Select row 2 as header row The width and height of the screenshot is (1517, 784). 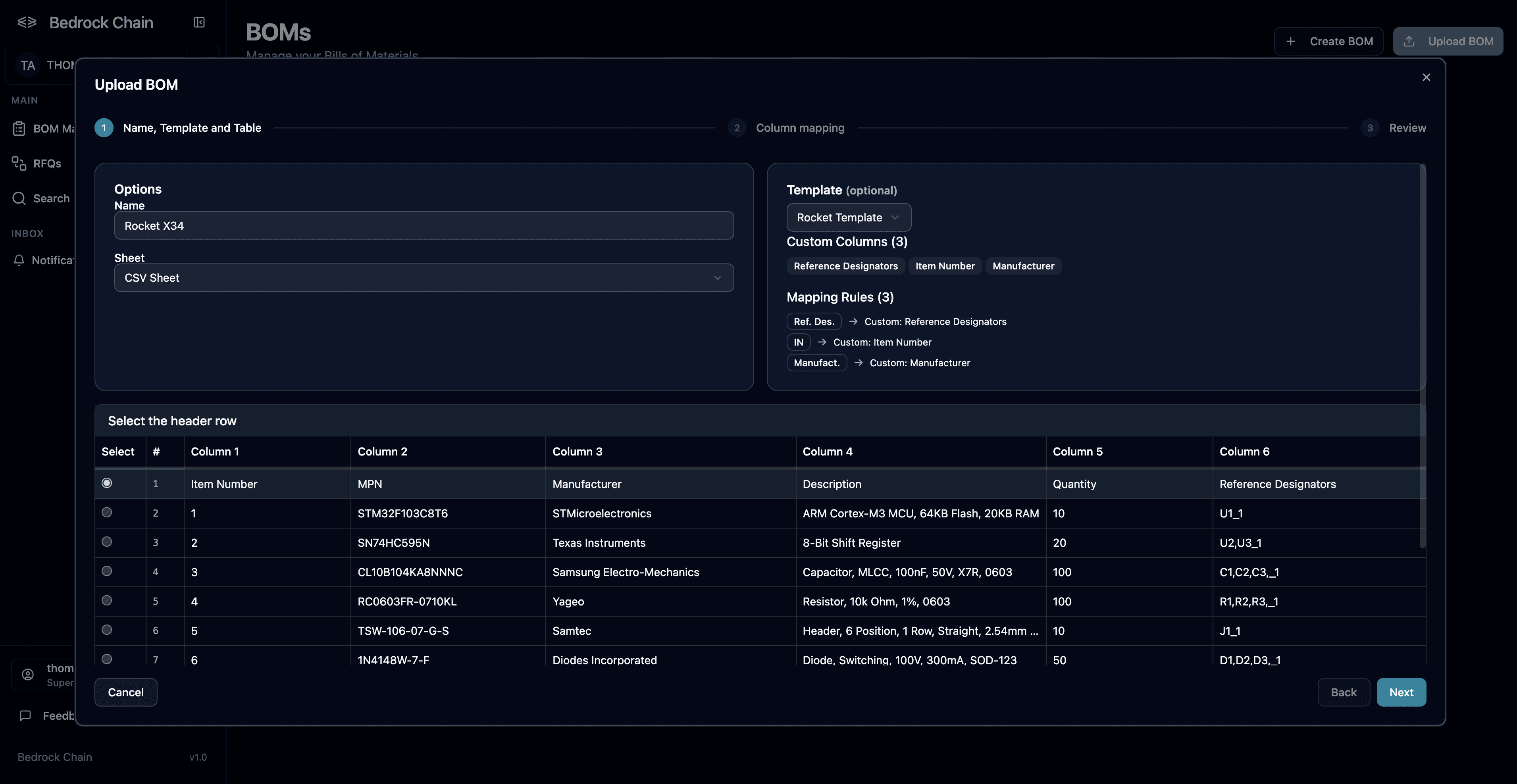107,513
